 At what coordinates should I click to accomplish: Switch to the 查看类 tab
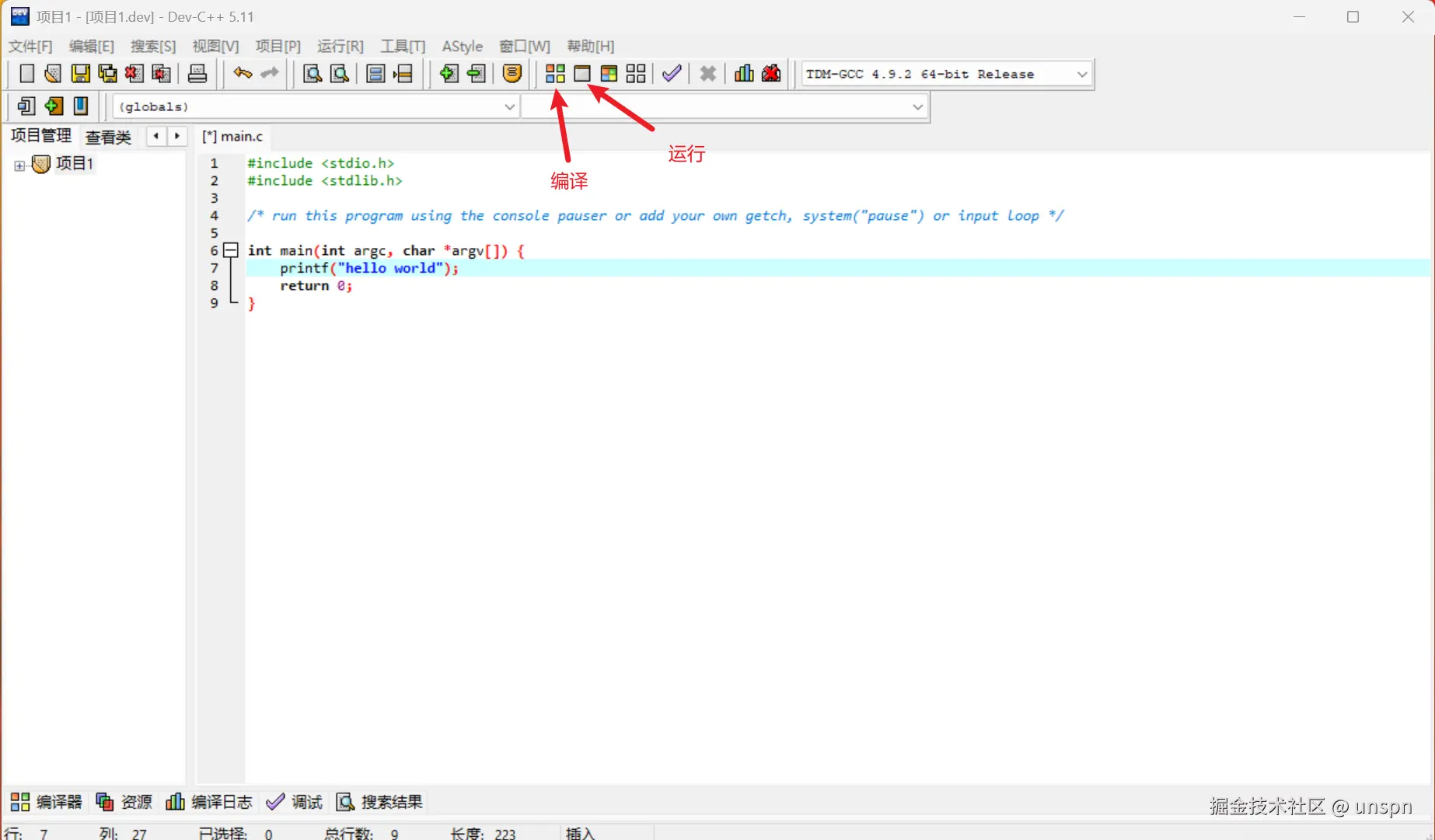pos(108,138)
